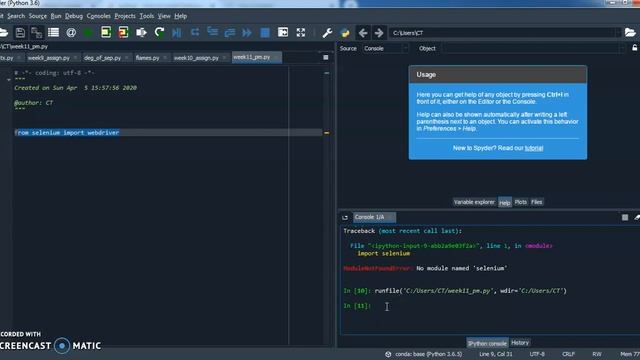Click the Open file folder icon in toolbar
This screenshot has height=360, width=640.
coord(3,32)
